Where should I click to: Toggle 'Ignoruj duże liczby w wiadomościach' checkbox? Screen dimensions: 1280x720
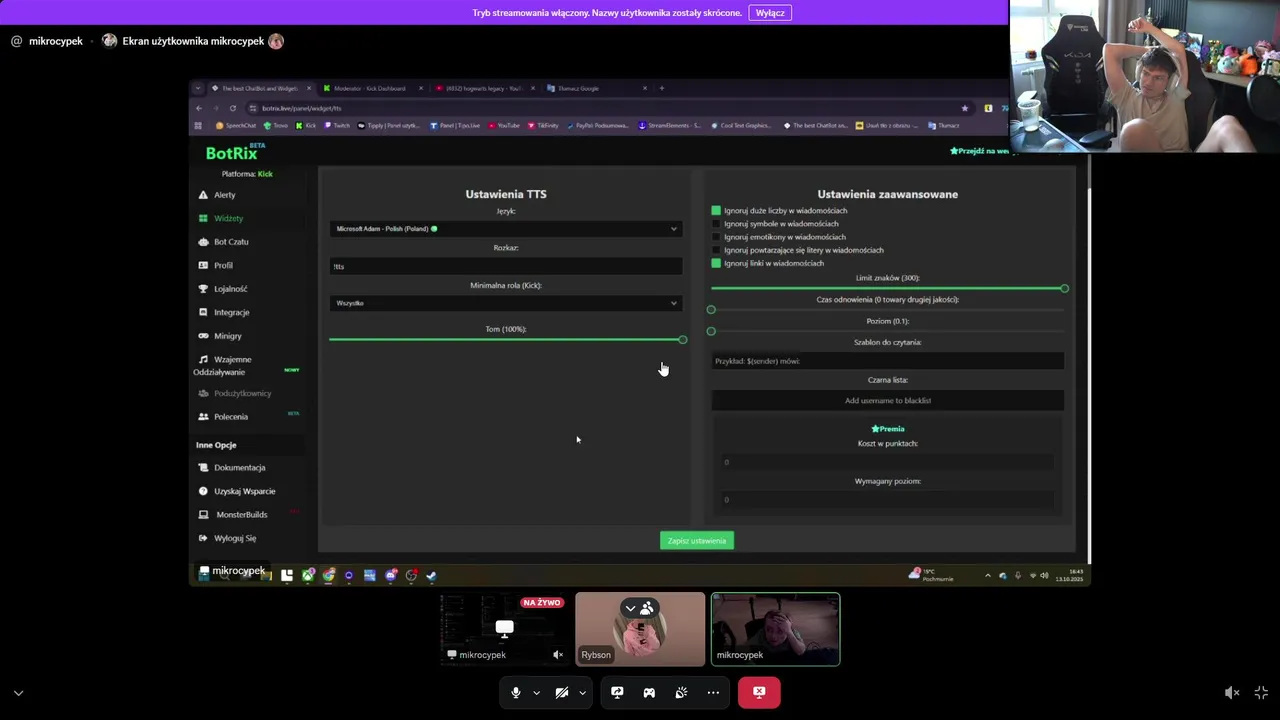(x=716, y=211)
